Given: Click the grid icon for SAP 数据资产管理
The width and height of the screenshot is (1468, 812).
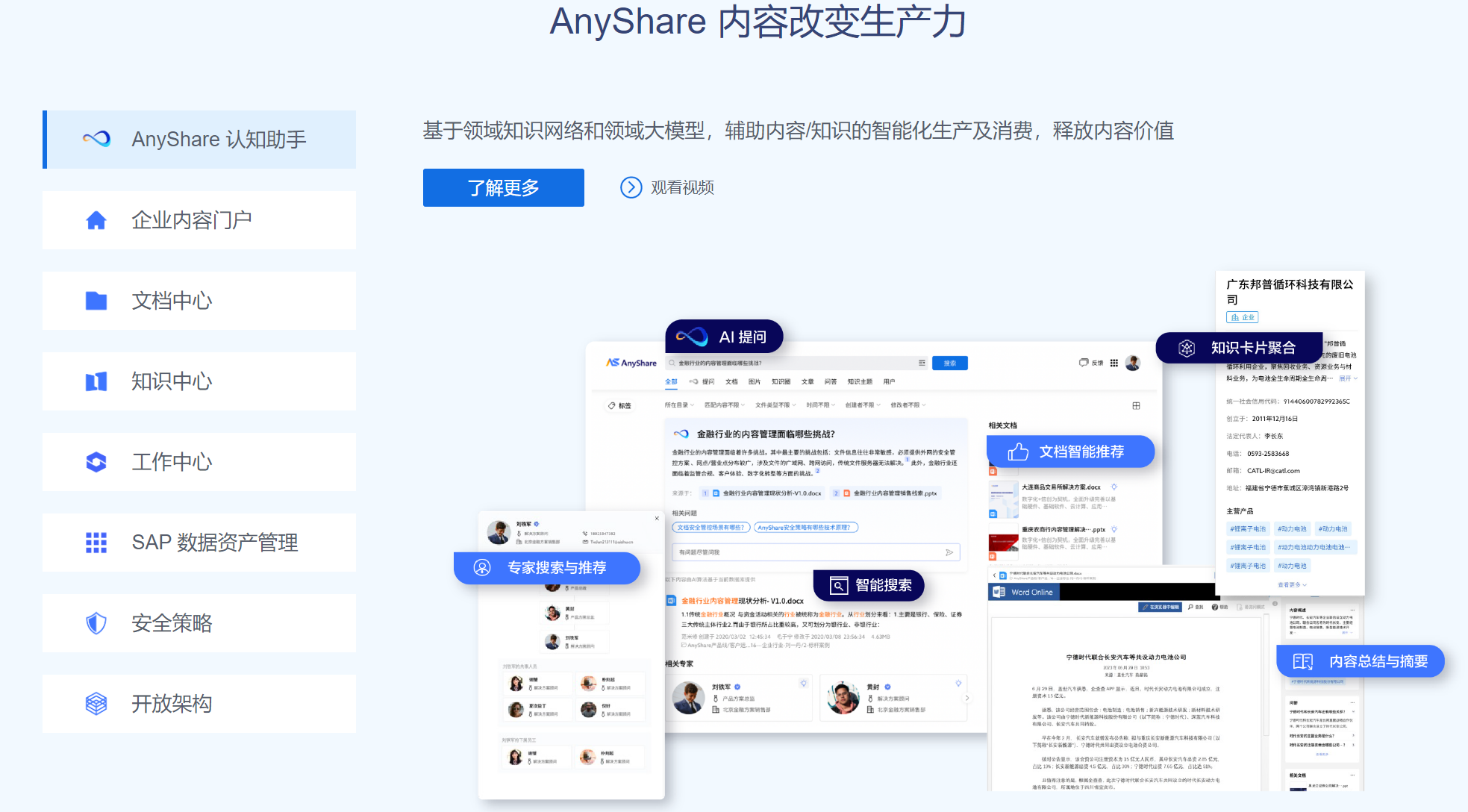Looking at the screenshot, I should tap(96, 543).
